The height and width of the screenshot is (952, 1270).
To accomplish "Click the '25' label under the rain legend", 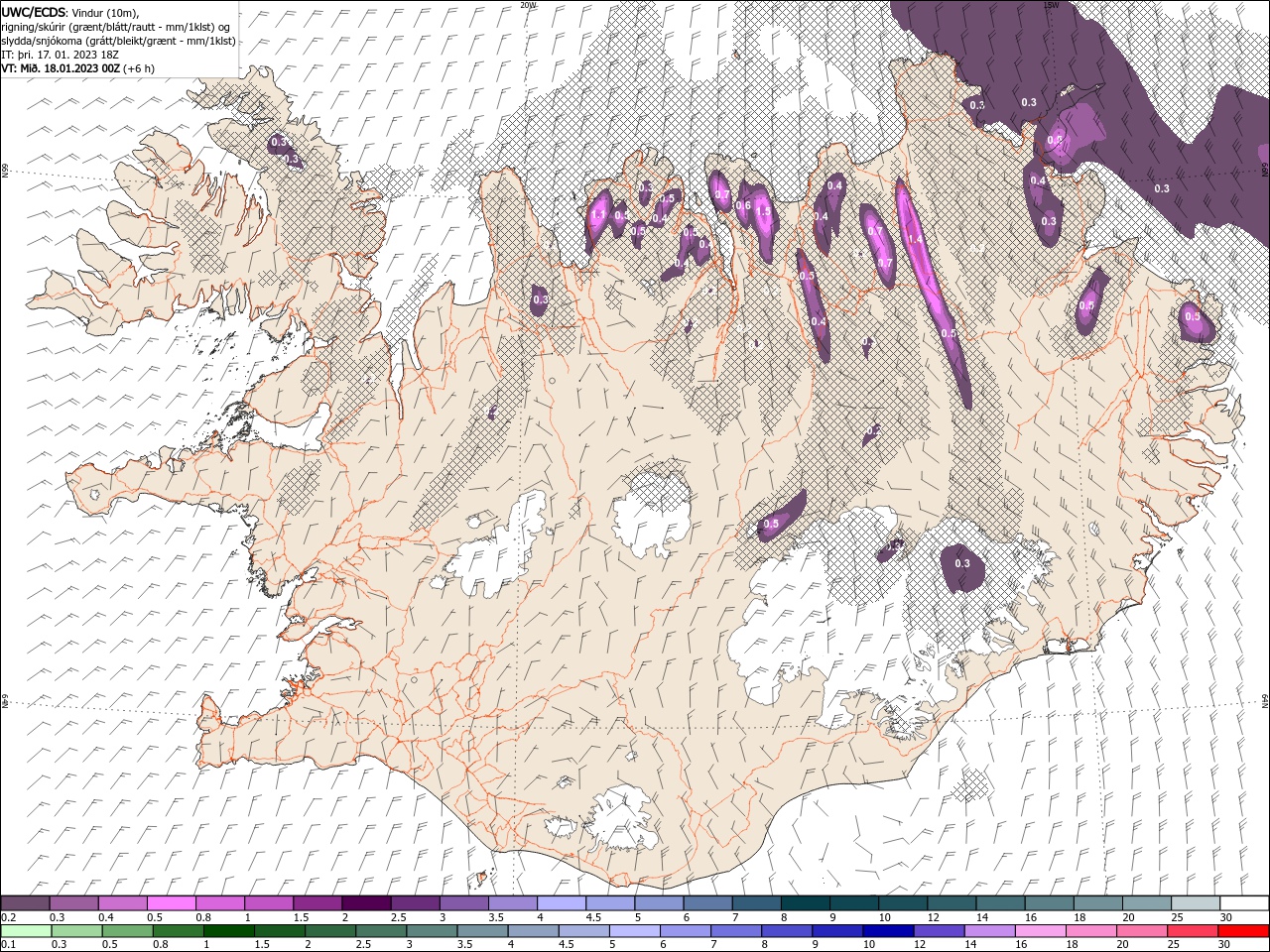I will pos(1174,944).
